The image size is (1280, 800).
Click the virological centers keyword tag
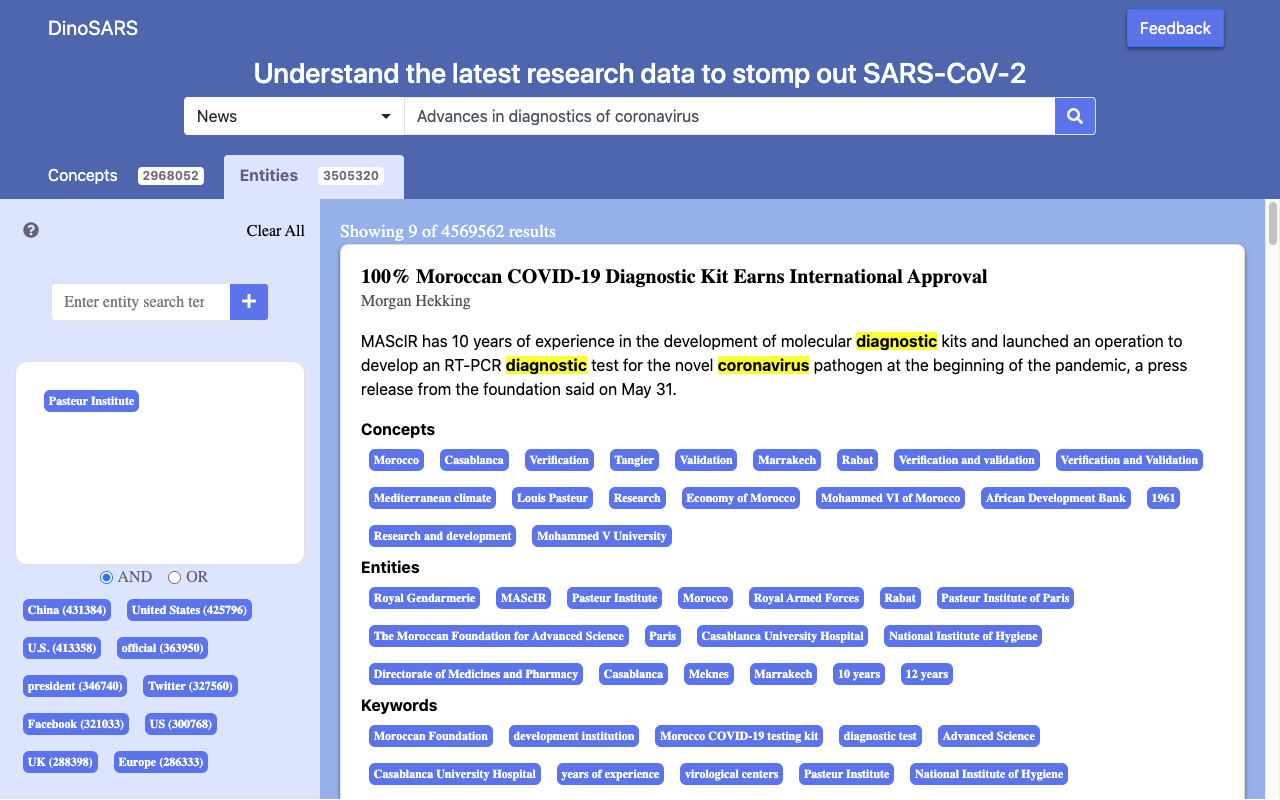[732, 774]
